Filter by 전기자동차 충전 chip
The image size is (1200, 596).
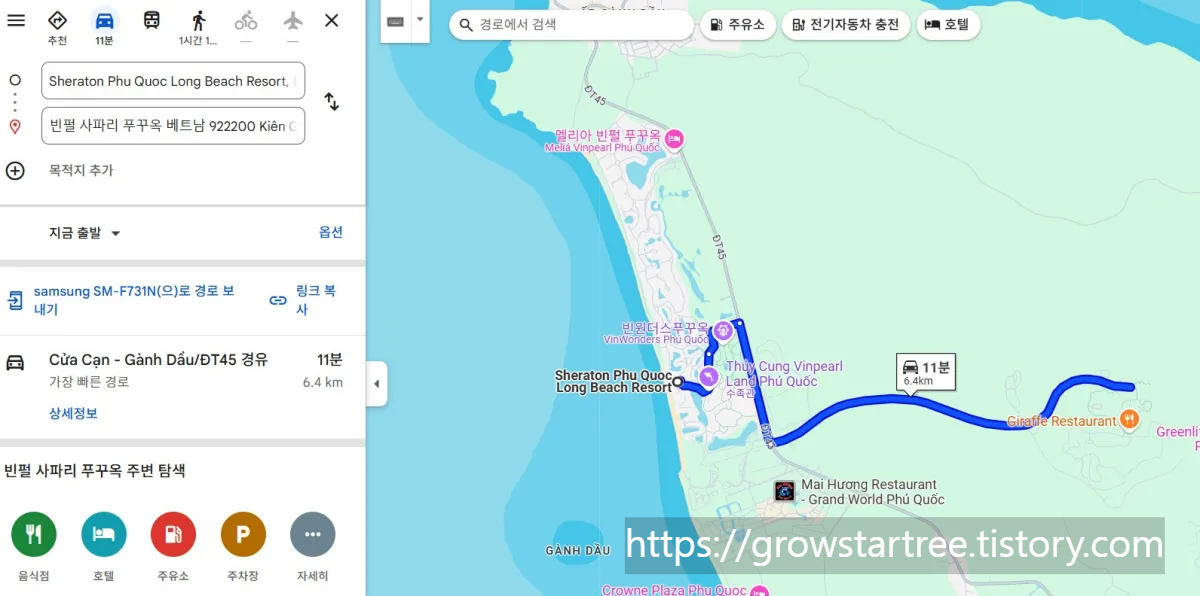pyautogui.click(x=846, y=24)
